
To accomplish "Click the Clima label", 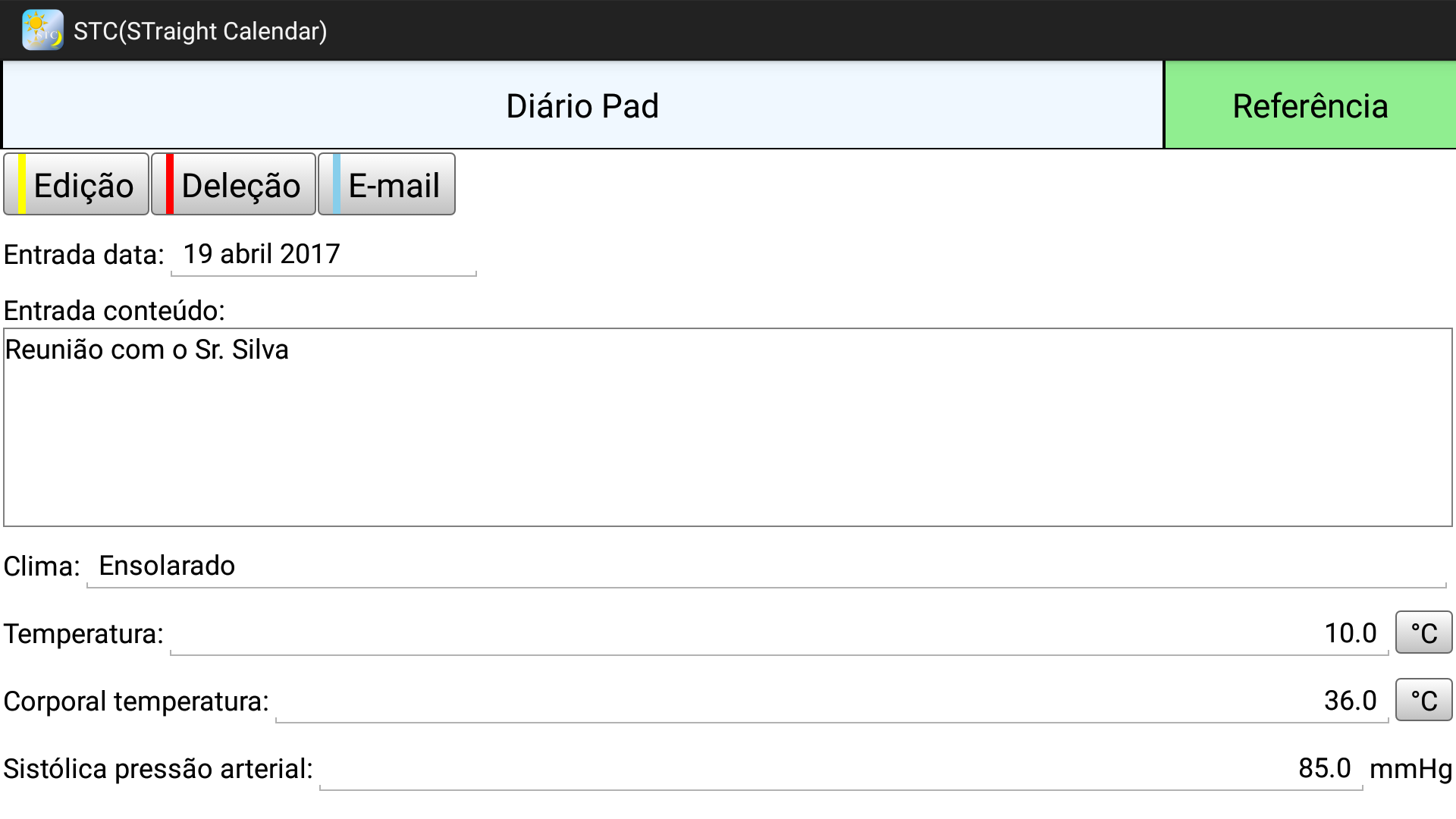I will pyautogui.click(x=42, y=566).
